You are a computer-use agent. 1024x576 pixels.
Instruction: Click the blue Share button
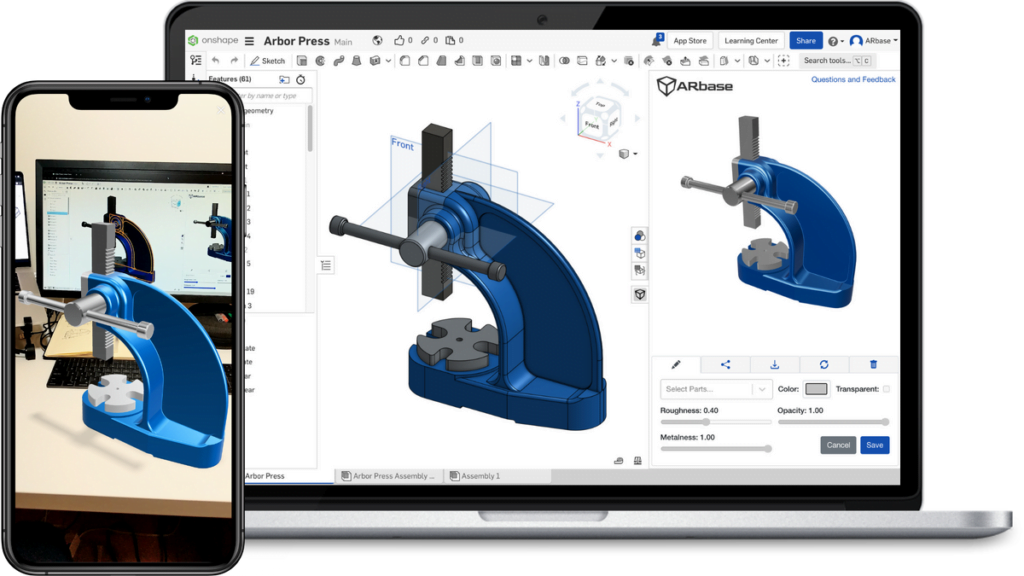[806, 40]
